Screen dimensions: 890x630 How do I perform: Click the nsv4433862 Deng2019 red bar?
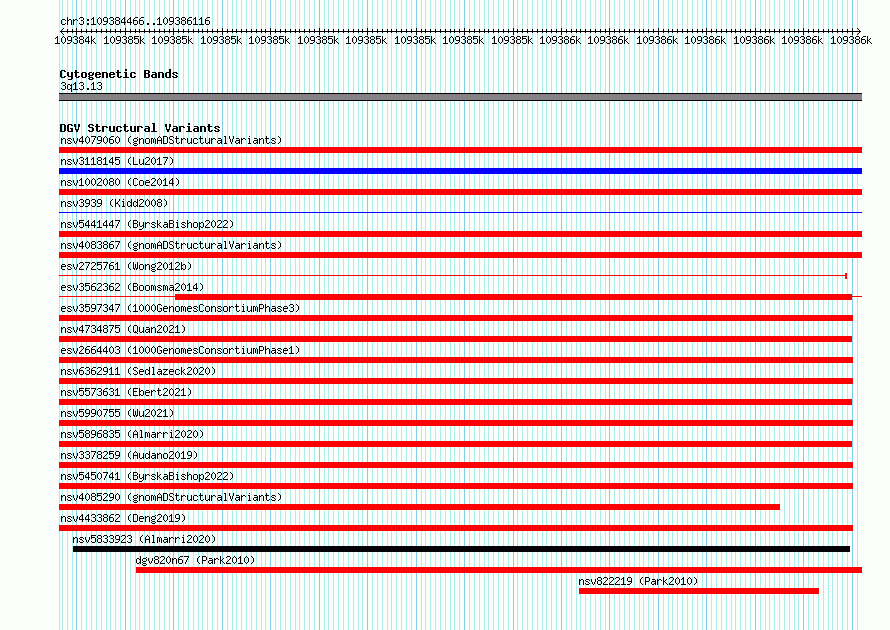tap(456, 528)
